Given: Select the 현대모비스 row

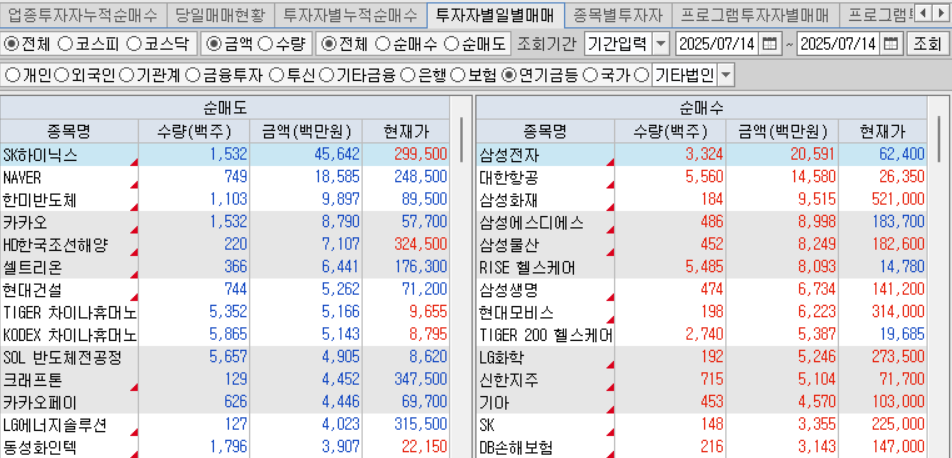Looking at the screenshot, I should (702, 312).
